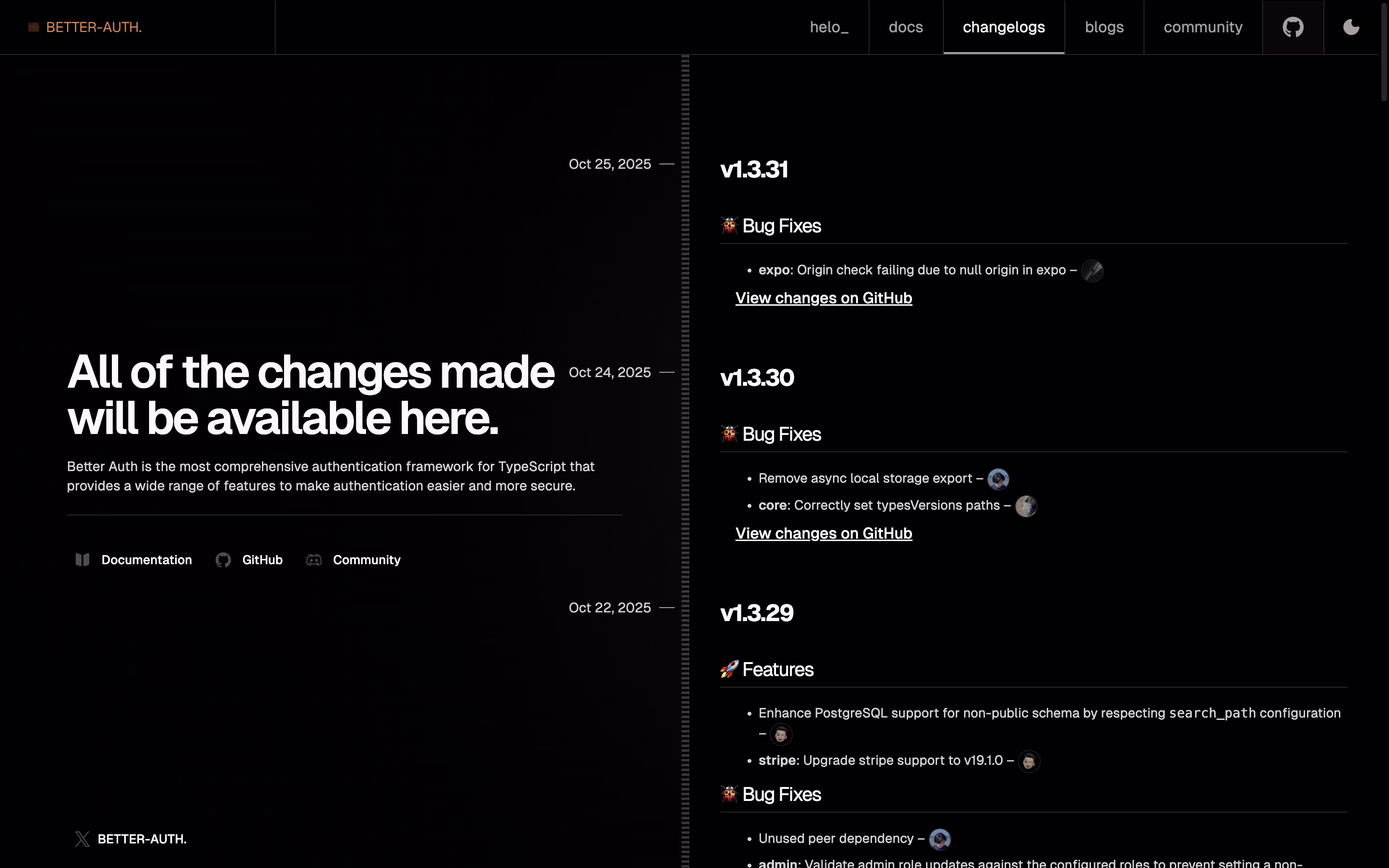Image resolution: width=1389 pixels, height=868 pixels.
Task: Click the page scrollbar thumb
Action: click(1384, 52)
